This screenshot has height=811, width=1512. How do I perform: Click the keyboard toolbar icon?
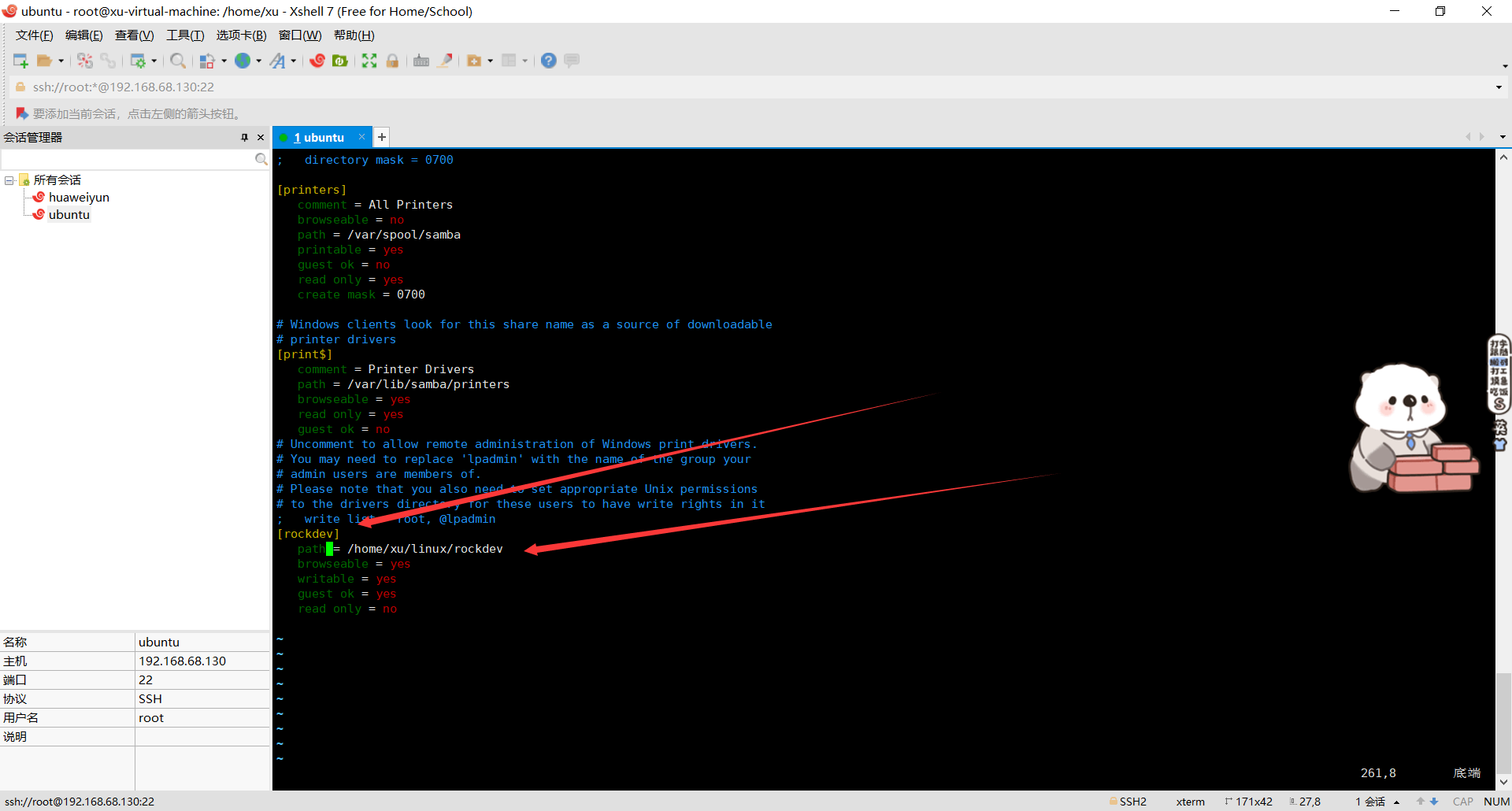421,61
